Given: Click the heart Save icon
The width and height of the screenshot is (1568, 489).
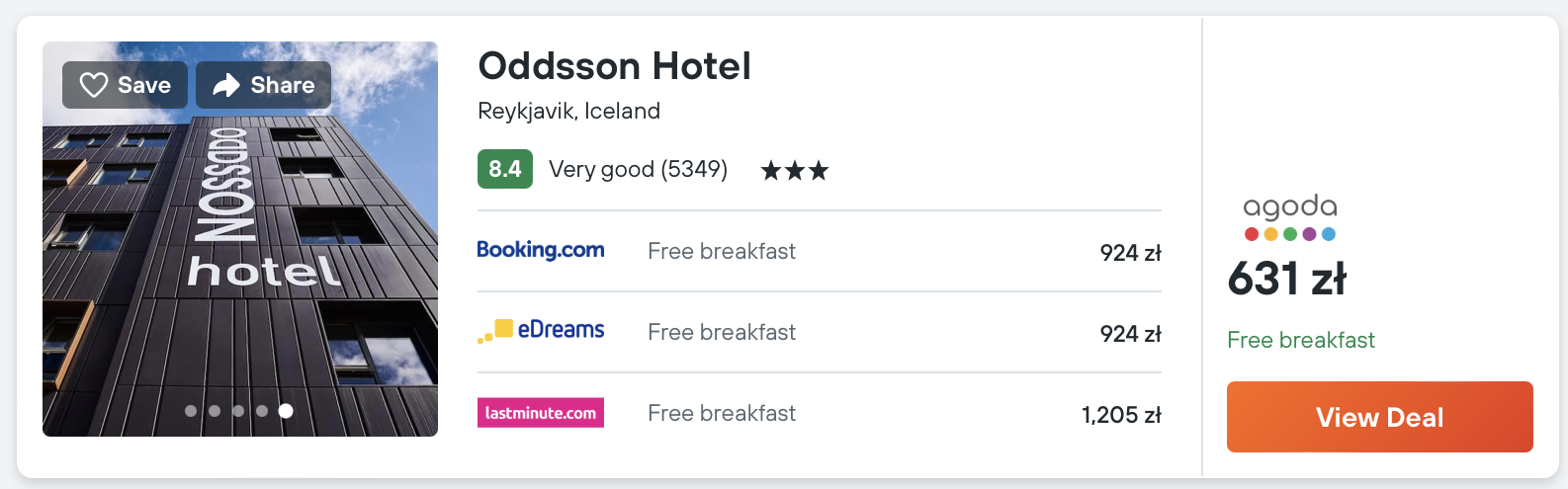Looking at the screenshot, I should point(94,85).
